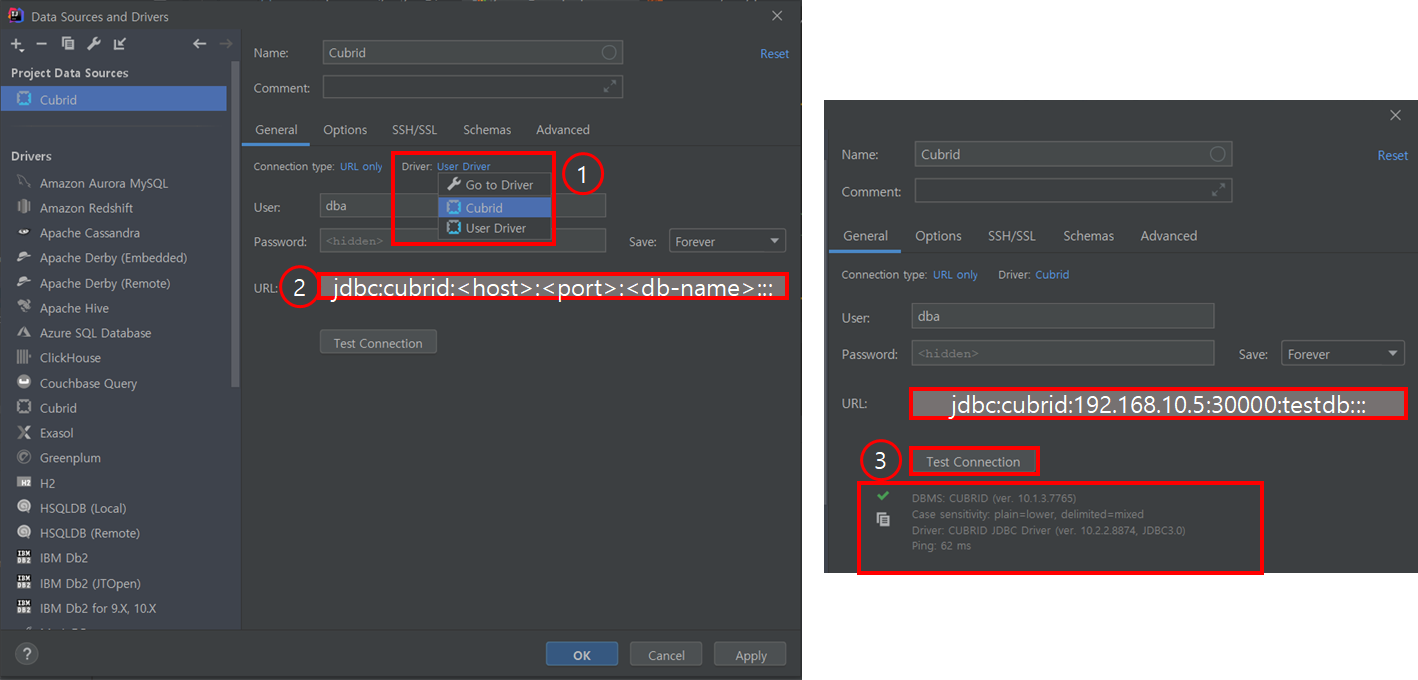Click the import arrow icon beside the wrench
This screenshot has height=680, width=1418.
point(120,43)
